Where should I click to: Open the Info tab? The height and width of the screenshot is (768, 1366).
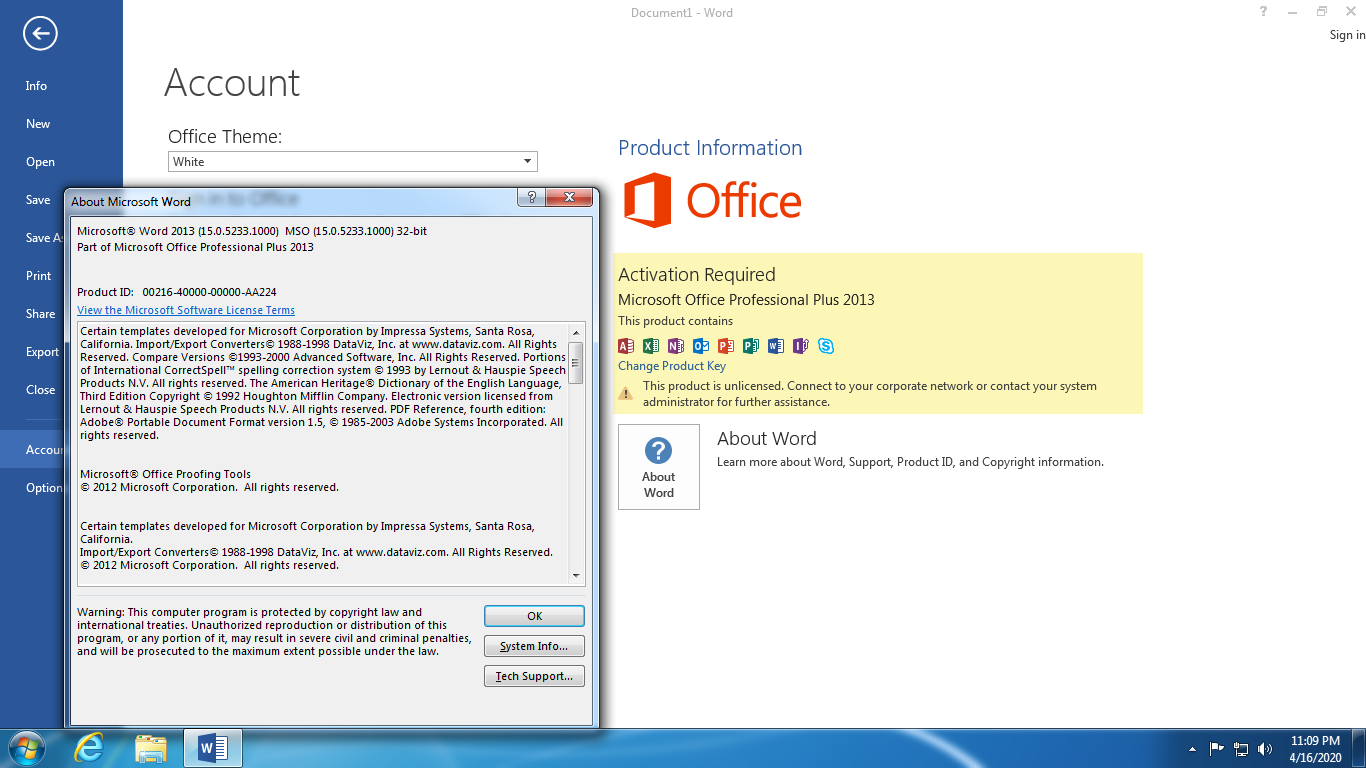(36, 86)
